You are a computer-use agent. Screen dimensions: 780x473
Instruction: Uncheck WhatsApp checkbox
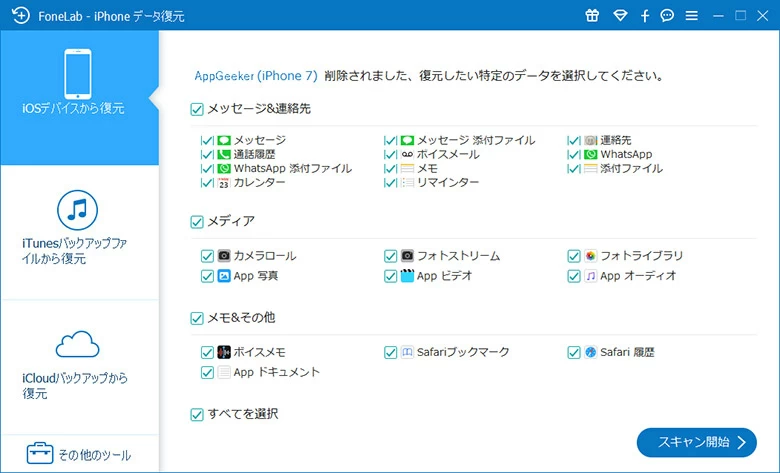point(573,155)
